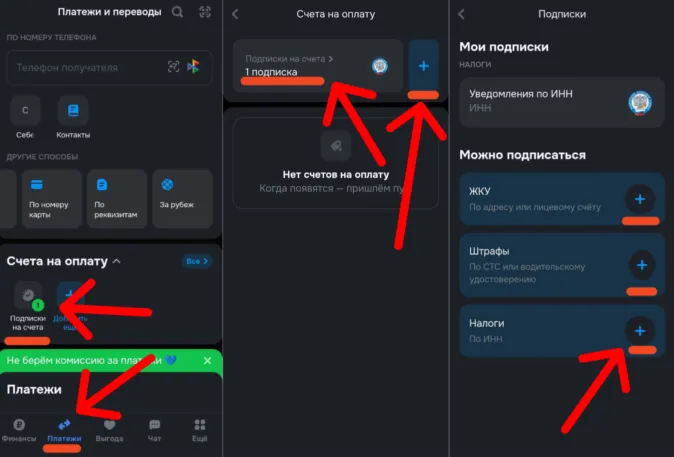674x457 pixels.
Task: Tap tax service logo in Подписки на счета card
Action: (x=380, y=66)
